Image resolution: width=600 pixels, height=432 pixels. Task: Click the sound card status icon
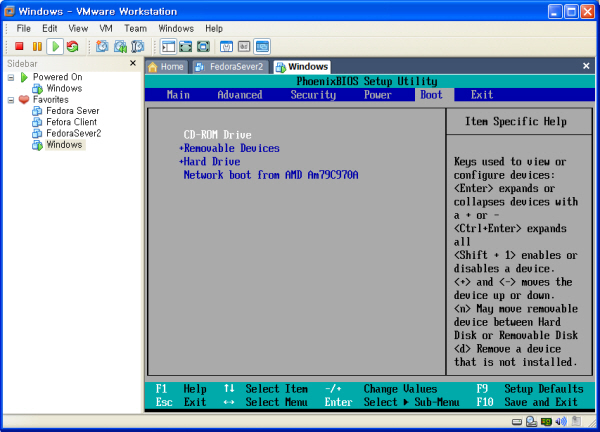(x=561, y=422)
